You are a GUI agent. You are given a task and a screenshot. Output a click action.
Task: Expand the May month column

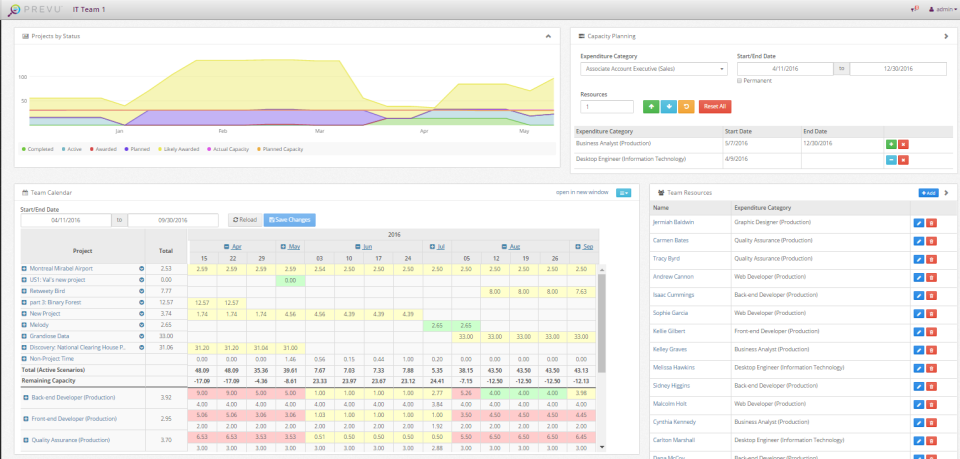[283, 247]
